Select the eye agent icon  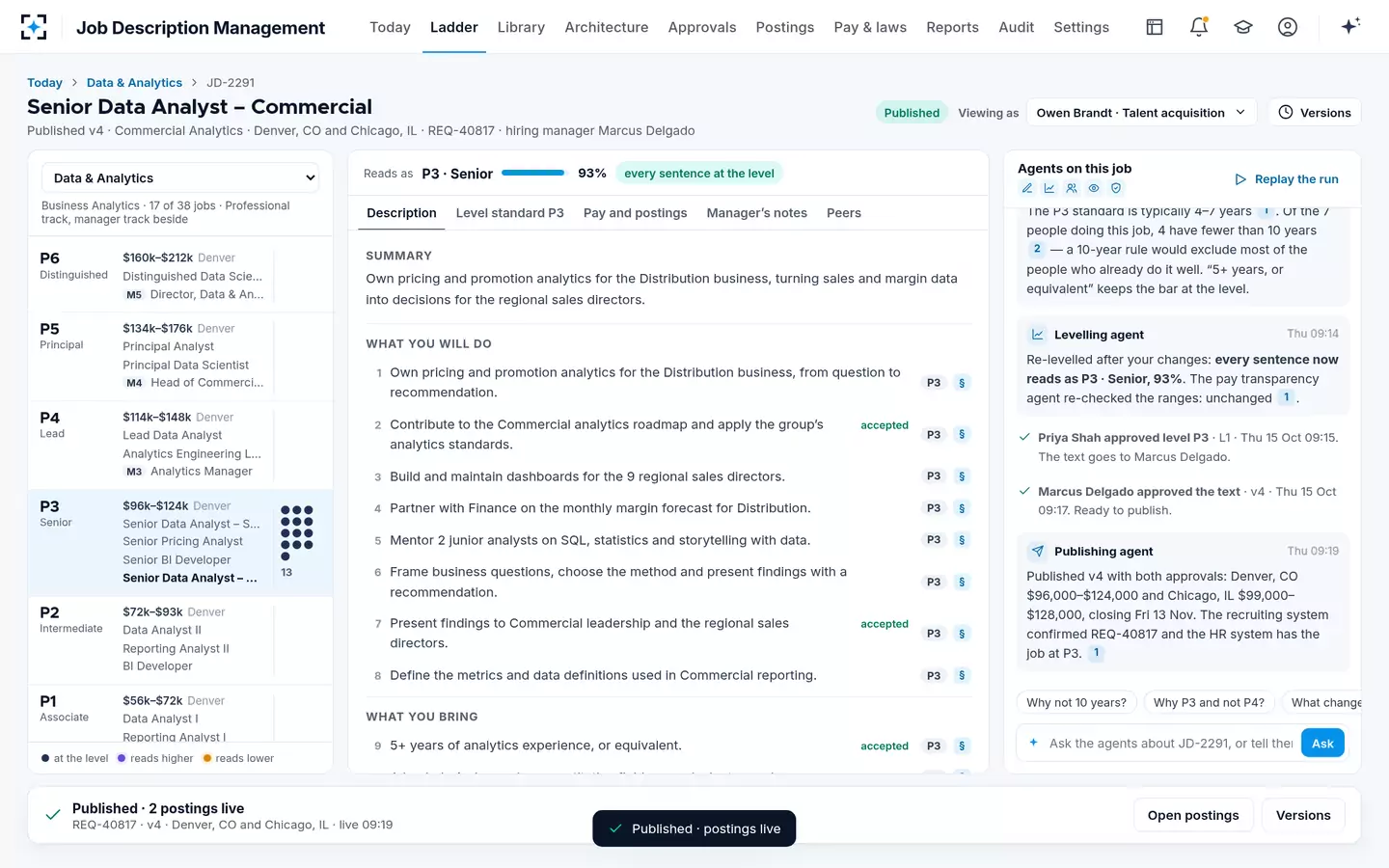[1094, 188]
